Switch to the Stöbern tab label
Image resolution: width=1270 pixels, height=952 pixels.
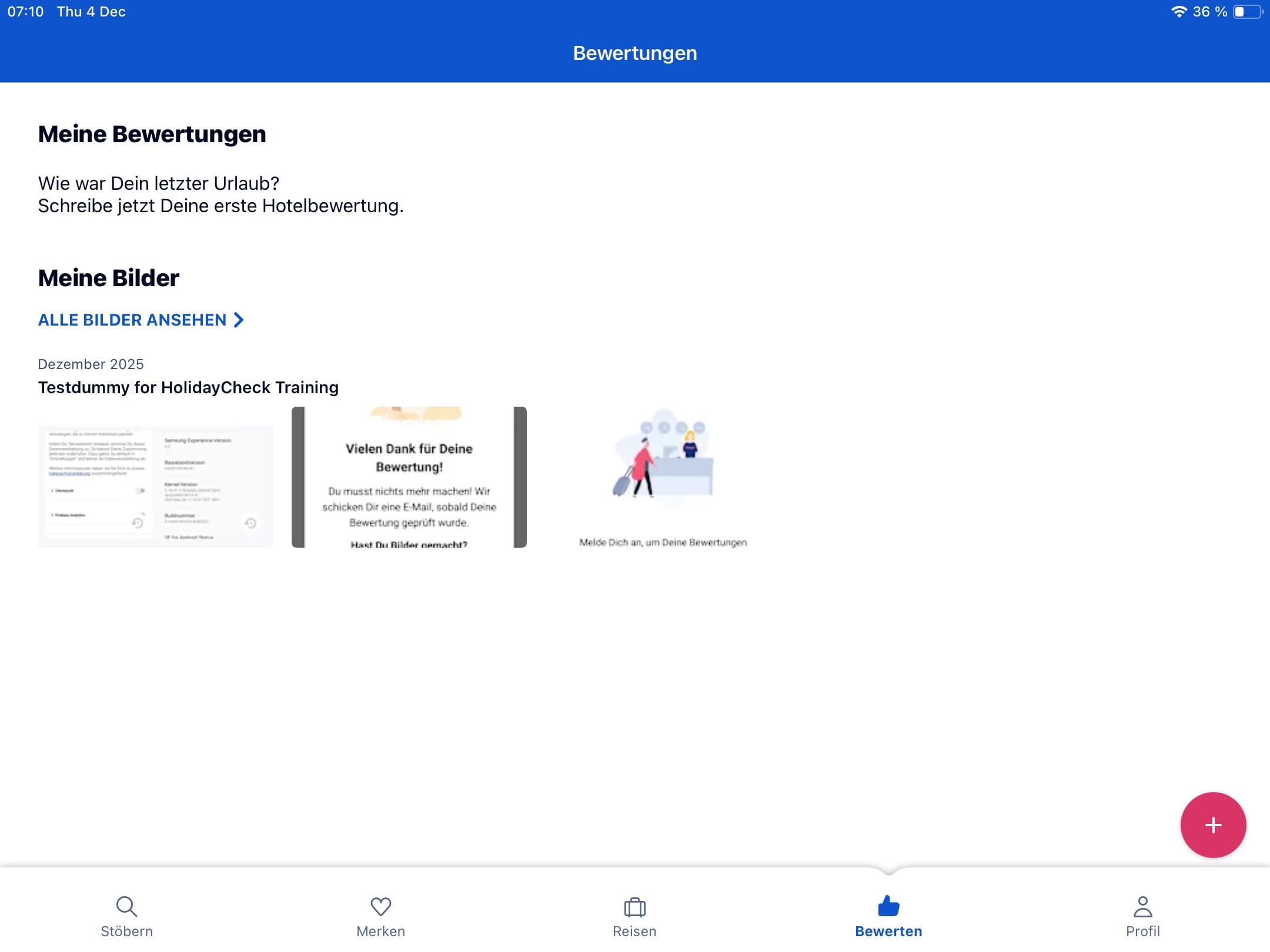pyautogui.click(x=126, y=931)
